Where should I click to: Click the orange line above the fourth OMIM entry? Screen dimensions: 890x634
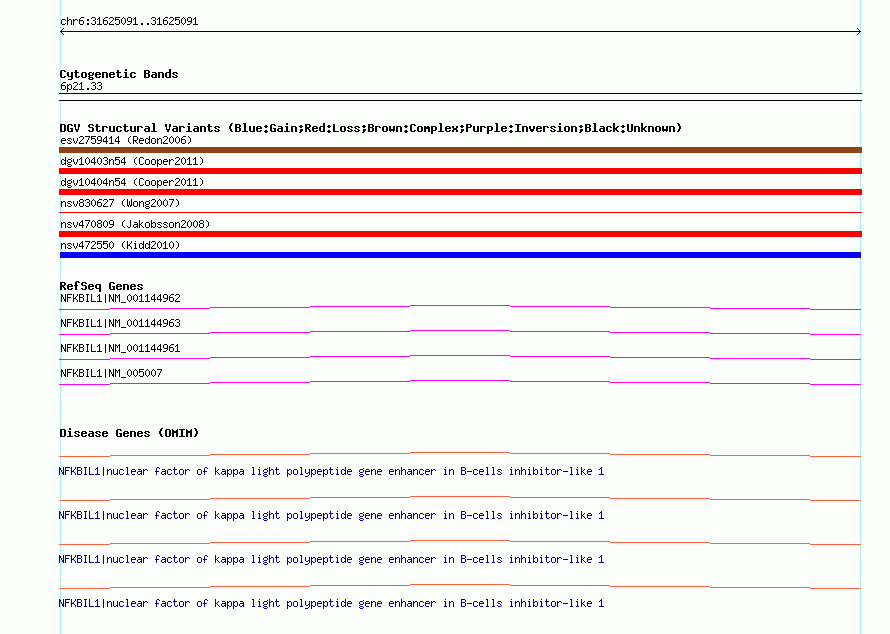coord(460,586)
